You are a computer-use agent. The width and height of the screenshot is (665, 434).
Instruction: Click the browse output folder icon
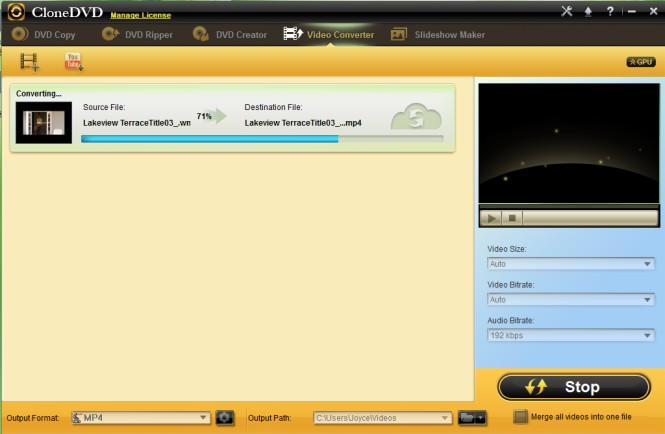point(472,418)
